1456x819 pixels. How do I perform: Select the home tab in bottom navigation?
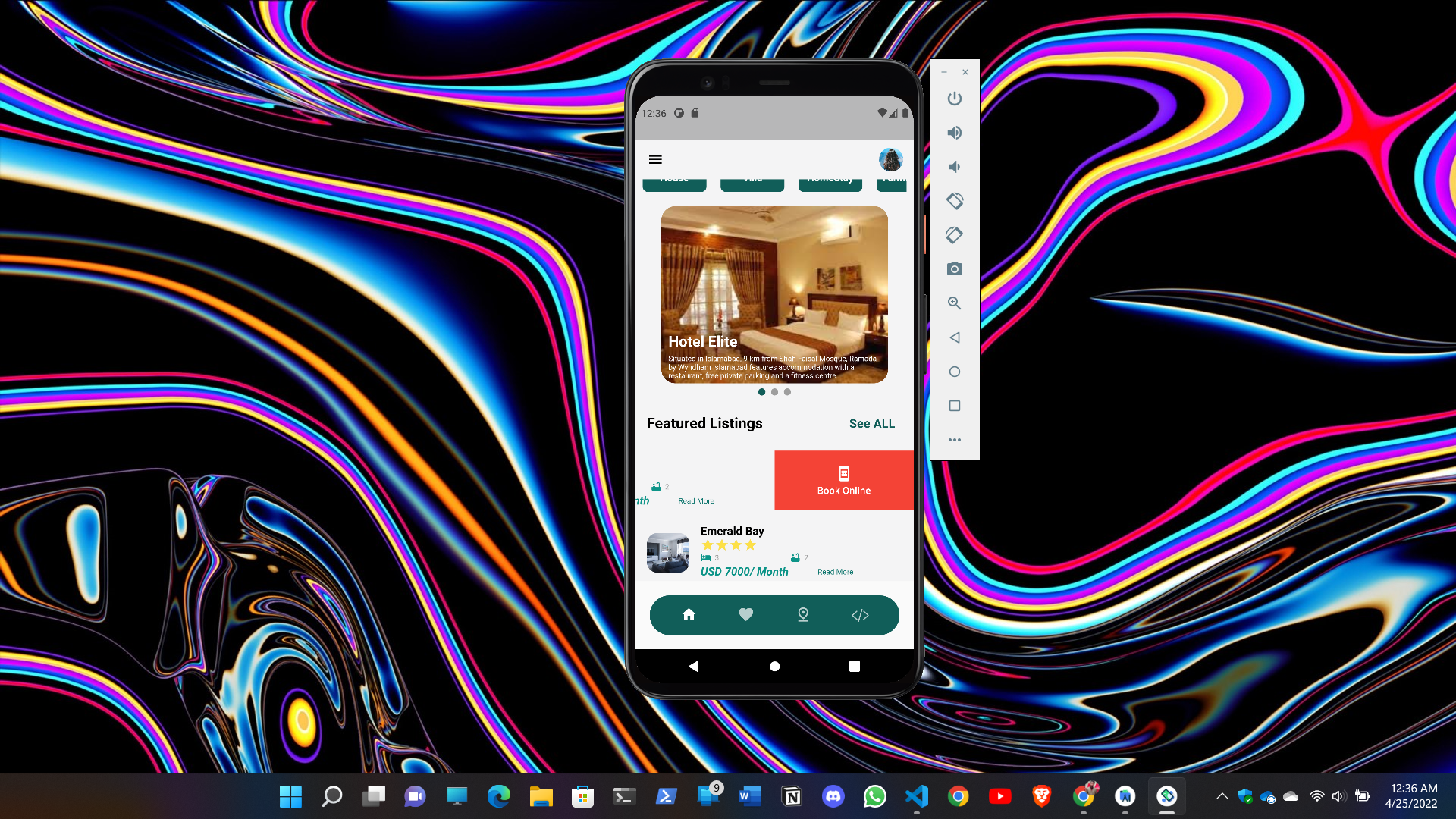click(689, 615)
